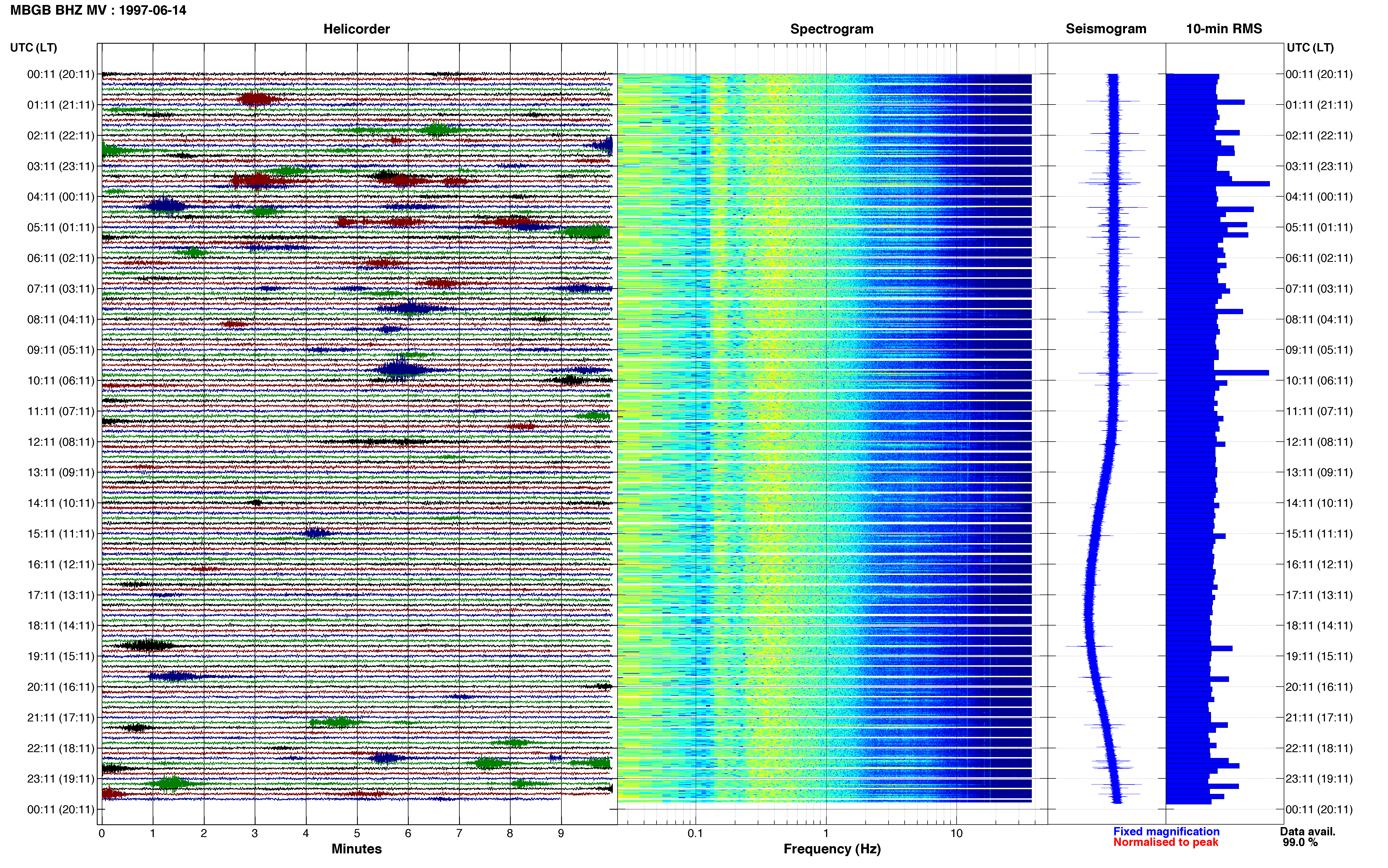Click the 'Spectrogram' panel heading
Image resolution: width=1388 pixels, height=868 pixels.
pos(832,29)
